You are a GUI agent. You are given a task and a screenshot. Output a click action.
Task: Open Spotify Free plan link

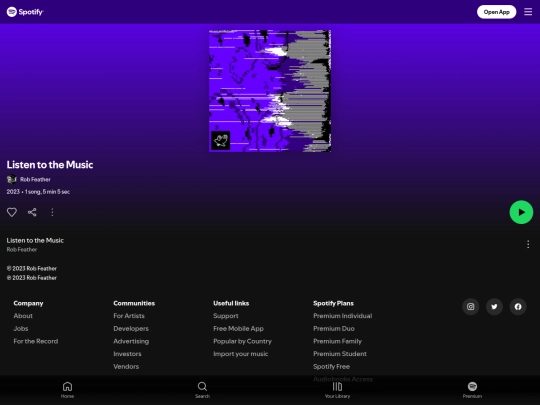[x=331, y=366]
